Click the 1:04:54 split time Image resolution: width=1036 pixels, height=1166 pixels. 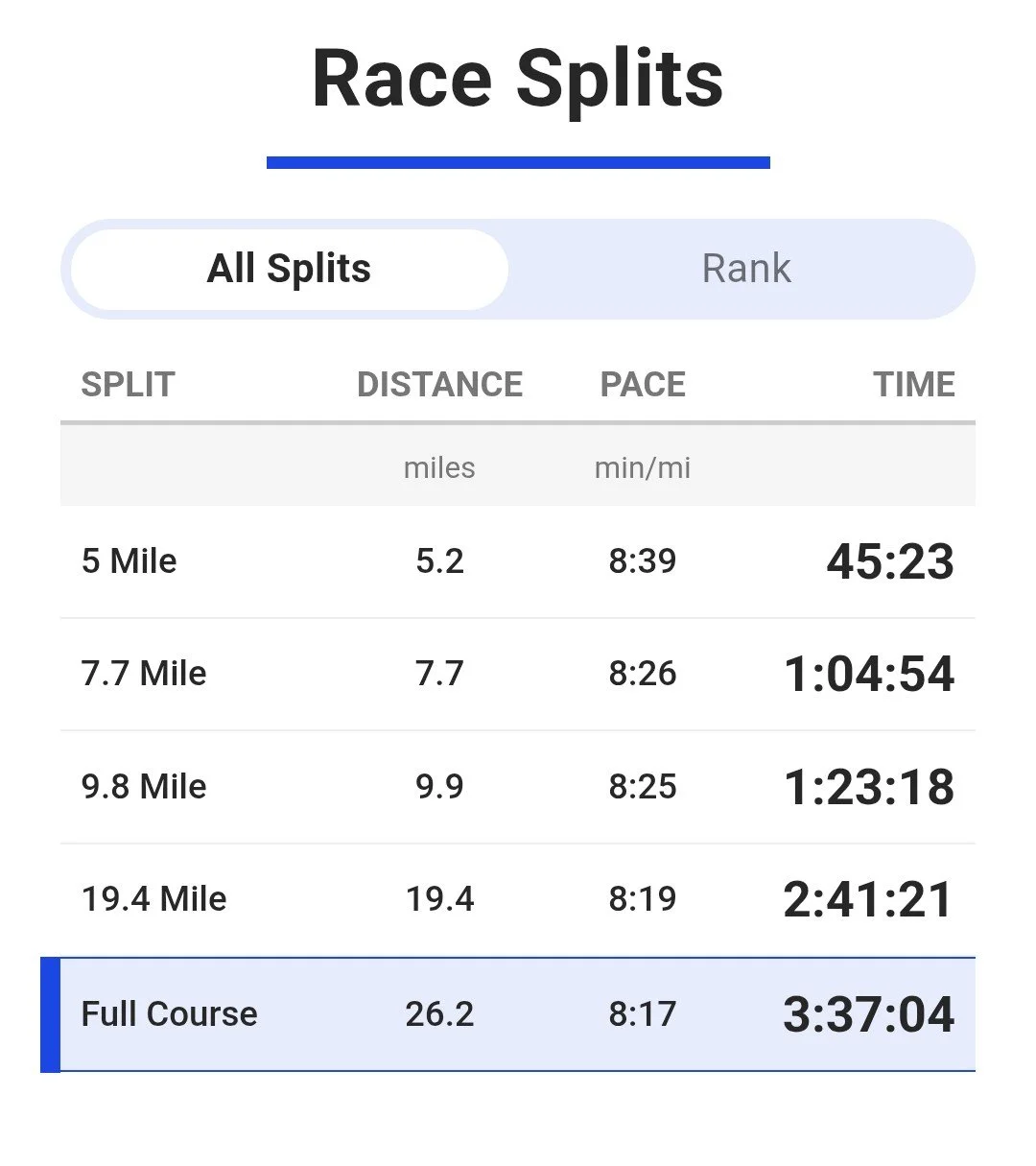[x=869, y=674]
